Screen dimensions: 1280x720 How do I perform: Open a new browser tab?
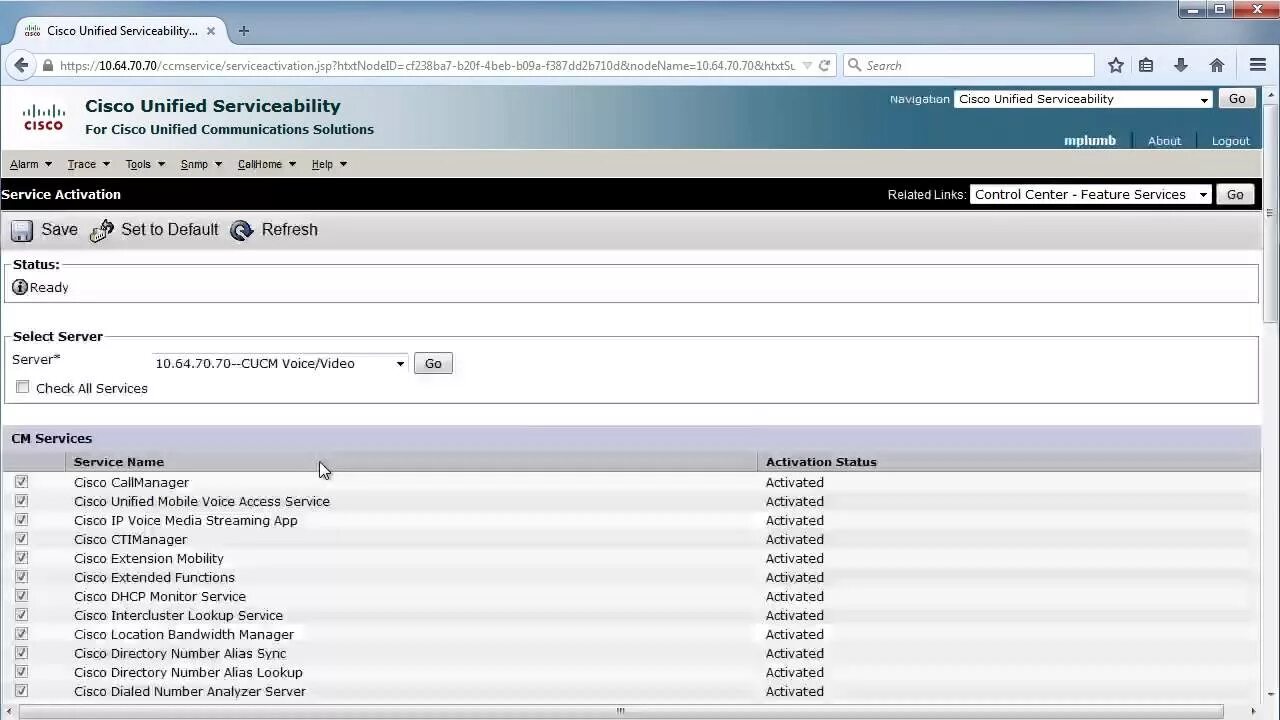(243, 31)
